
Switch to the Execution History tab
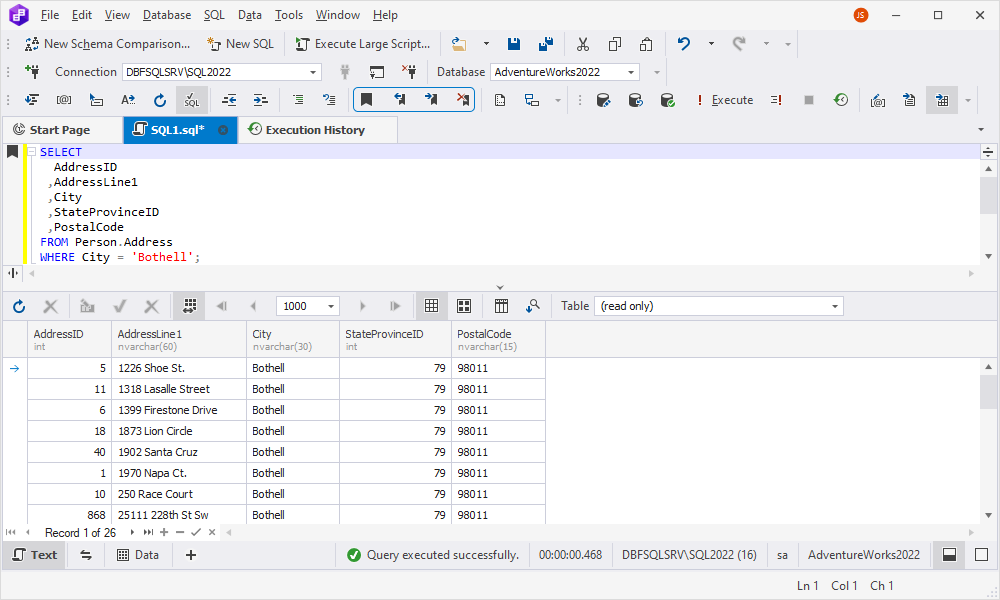click(317, 130)
